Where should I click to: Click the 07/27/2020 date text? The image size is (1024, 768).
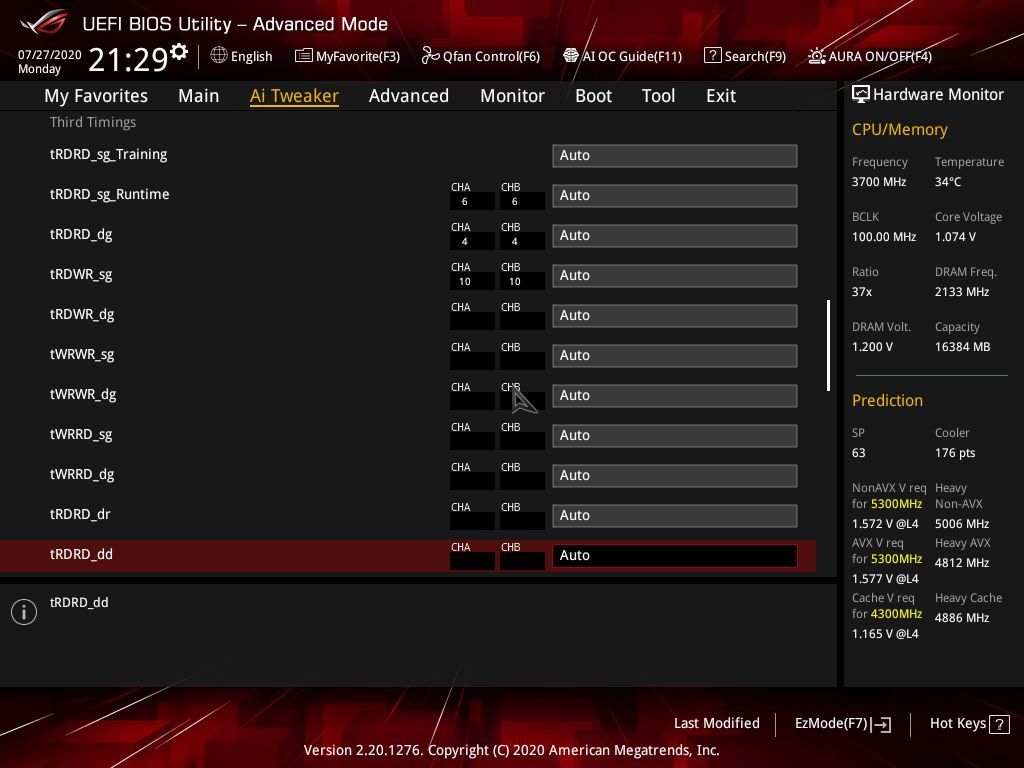coord(50,54)
